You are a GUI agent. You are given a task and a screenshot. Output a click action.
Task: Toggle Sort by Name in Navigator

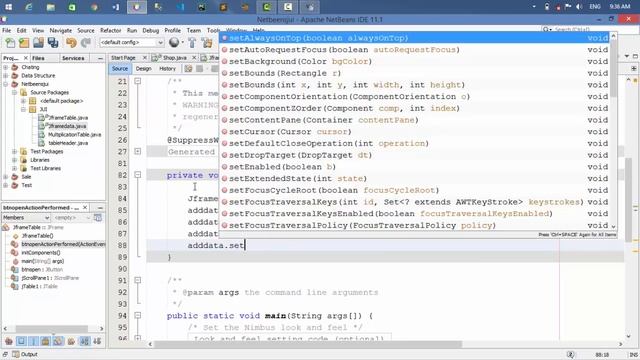84,341
